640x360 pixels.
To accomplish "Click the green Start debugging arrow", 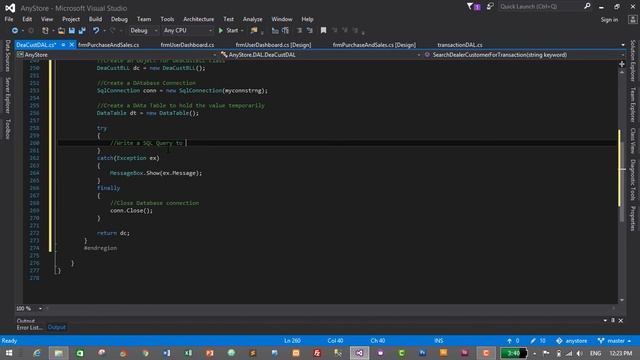I will point(221,31).
